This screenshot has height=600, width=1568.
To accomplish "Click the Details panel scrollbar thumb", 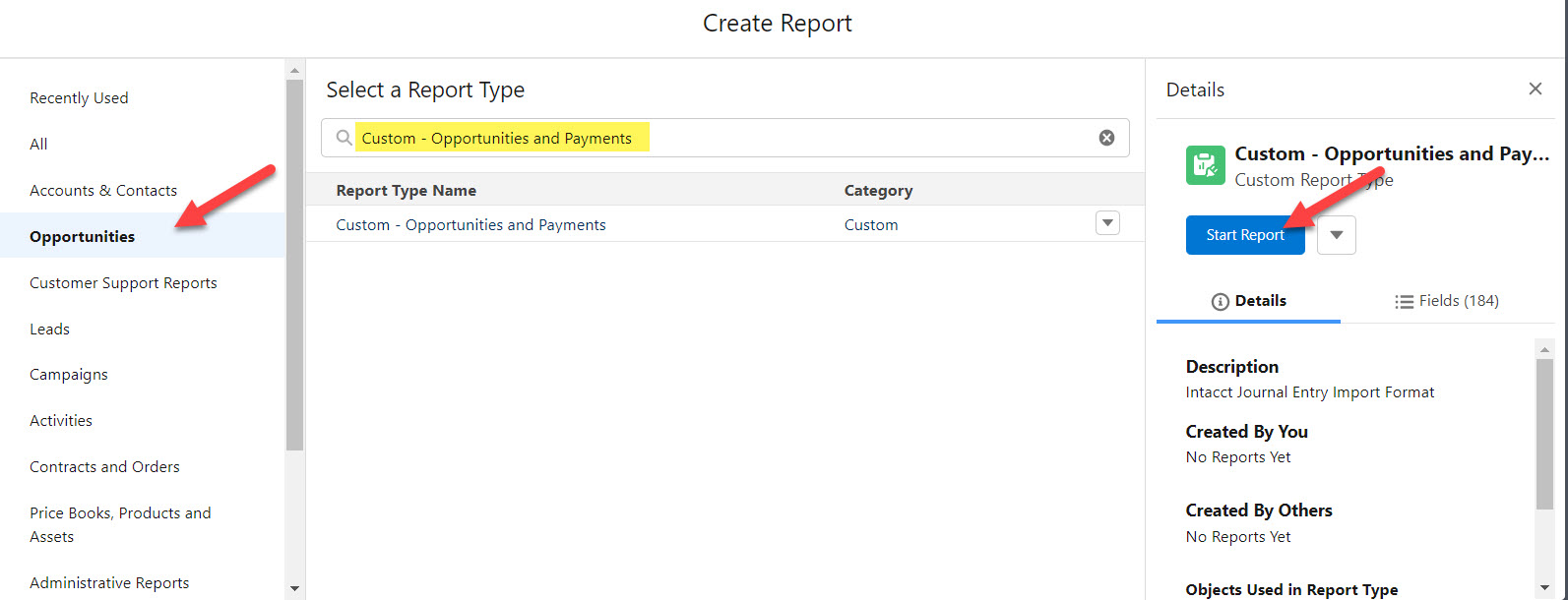I will tap(1544, 433).
